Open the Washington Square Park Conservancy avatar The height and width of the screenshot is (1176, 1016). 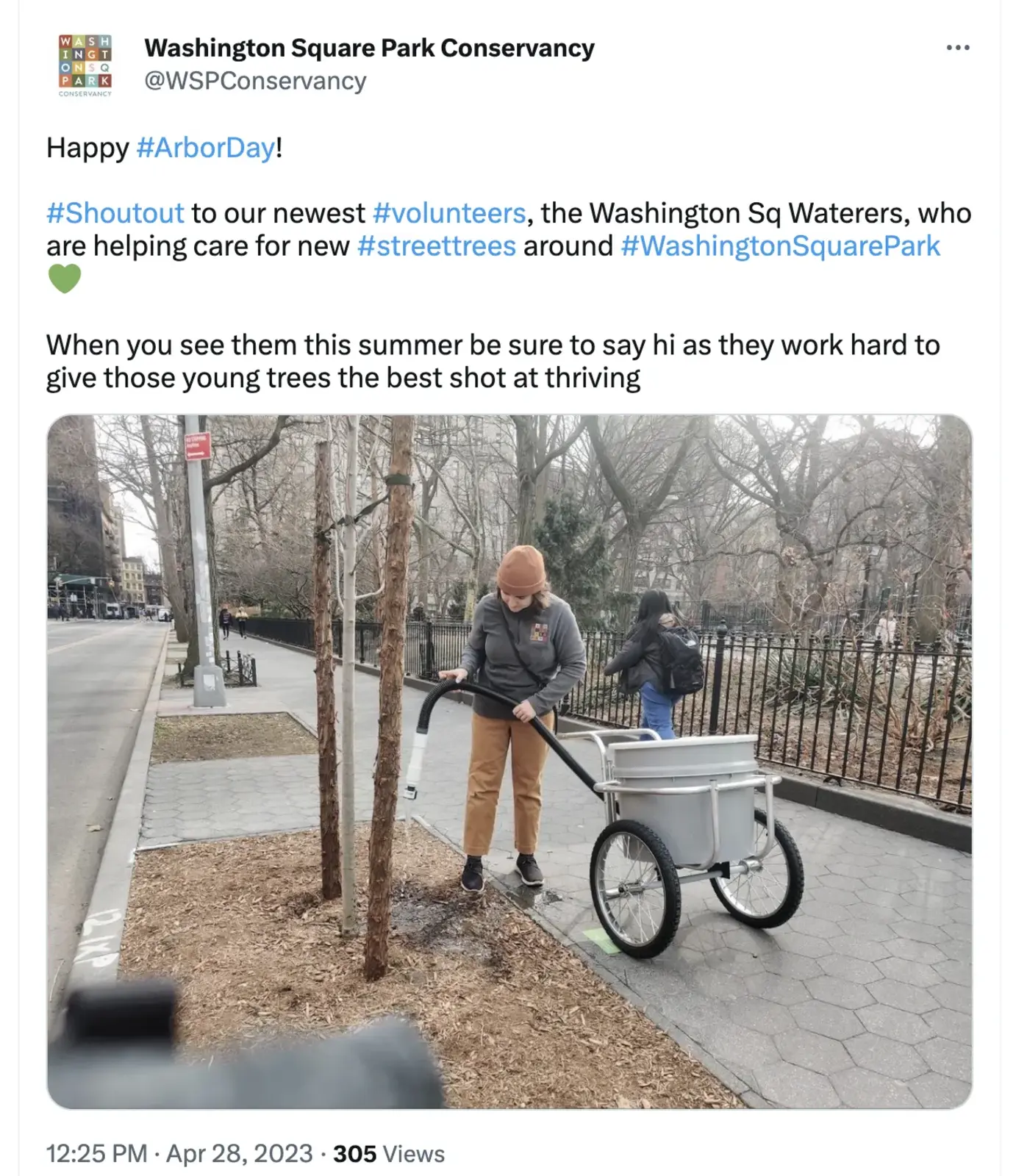point(85,65)
